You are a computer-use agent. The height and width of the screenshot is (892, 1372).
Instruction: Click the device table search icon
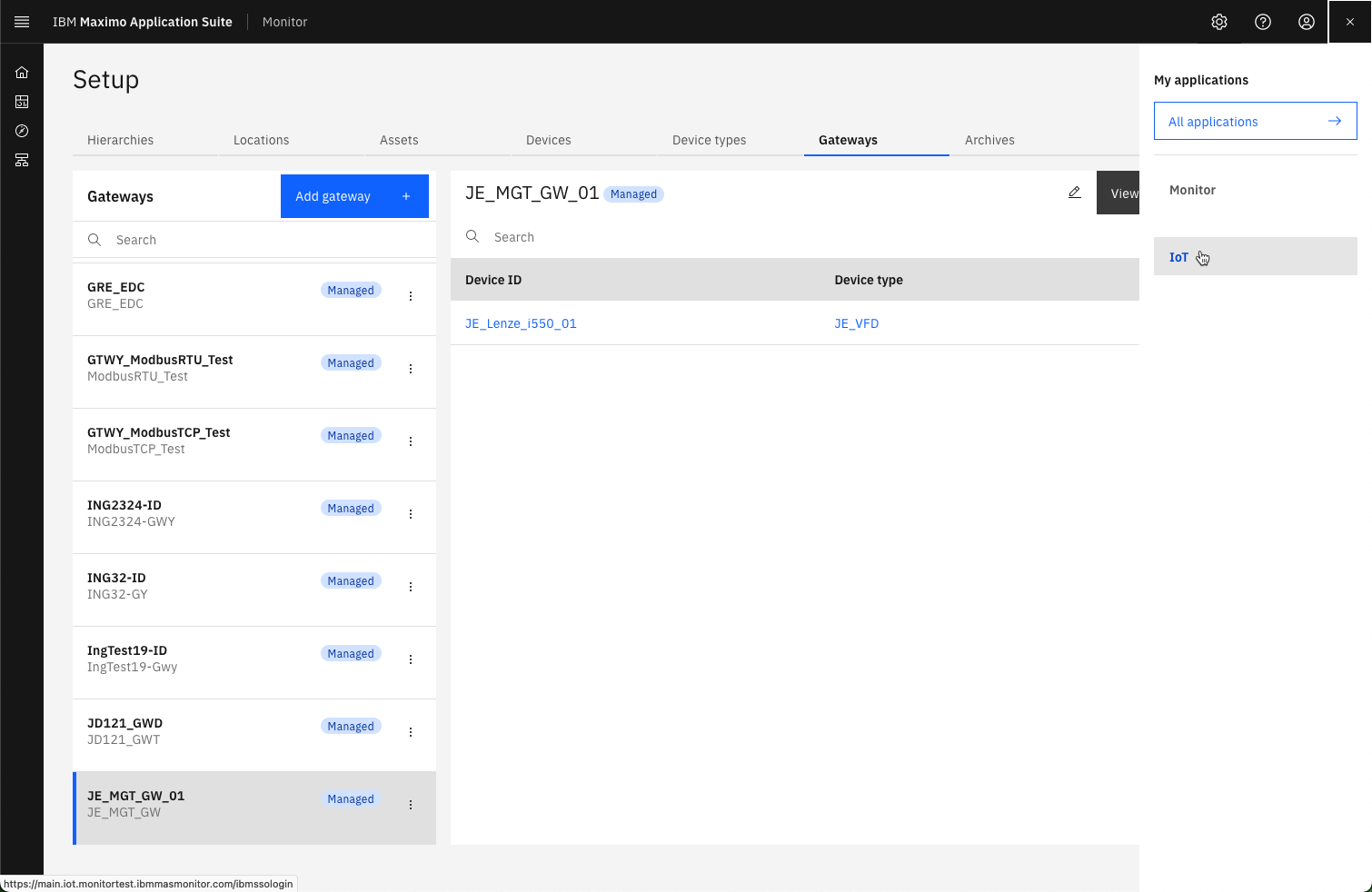tap(472, 236)
